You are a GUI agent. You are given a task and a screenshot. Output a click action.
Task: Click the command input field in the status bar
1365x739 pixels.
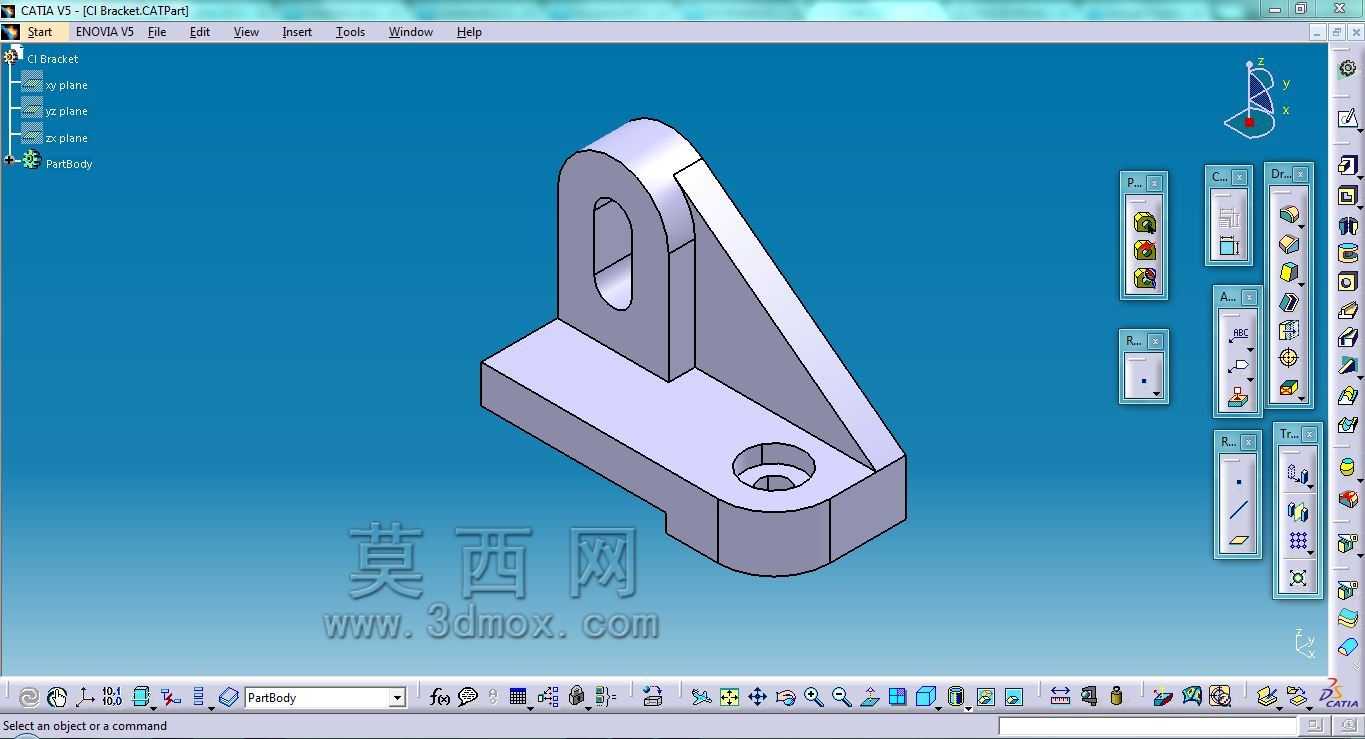coord(1148,726)
